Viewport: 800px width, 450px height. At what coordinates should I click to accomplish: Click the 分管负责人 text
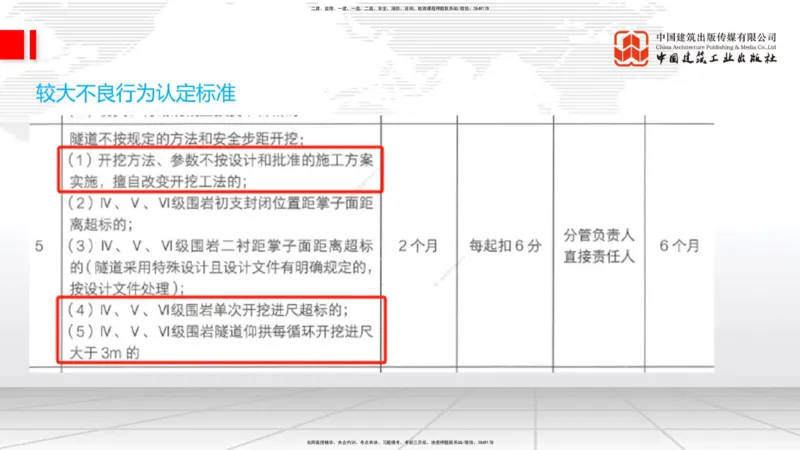pyautogui.click(x=599, y=235)
